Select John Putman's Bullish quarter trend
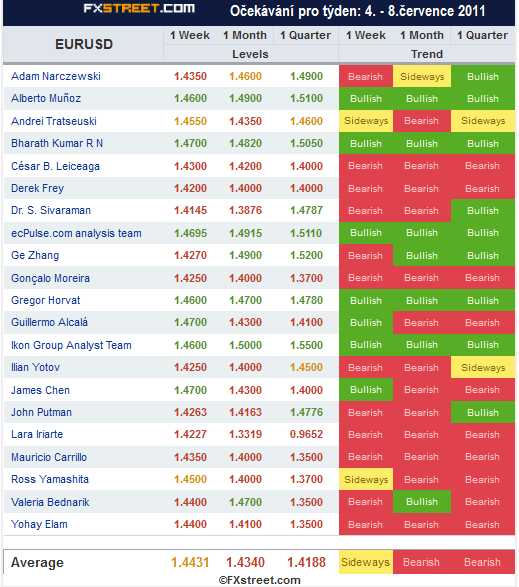 pos(483,412)
